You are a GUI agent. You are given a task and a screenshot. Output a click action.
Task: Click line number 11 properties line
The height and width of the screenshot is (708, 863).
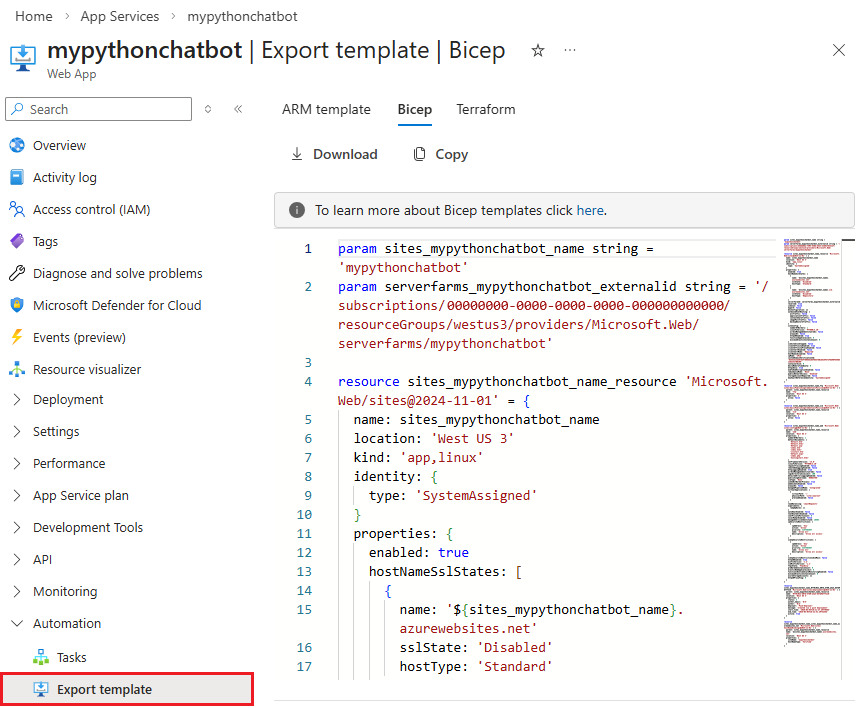coord(304,533)
